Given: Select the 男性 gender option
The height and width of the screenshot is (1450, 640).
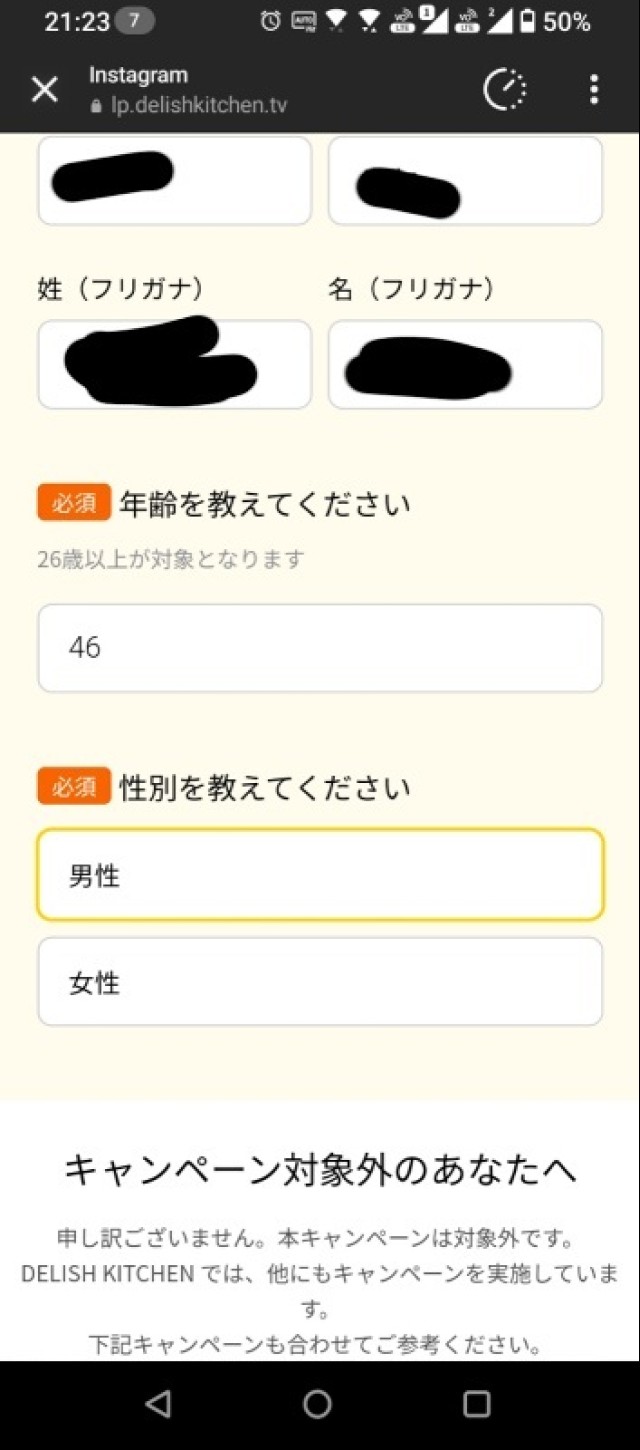Looking at the screenshot, I should [320, 875].
